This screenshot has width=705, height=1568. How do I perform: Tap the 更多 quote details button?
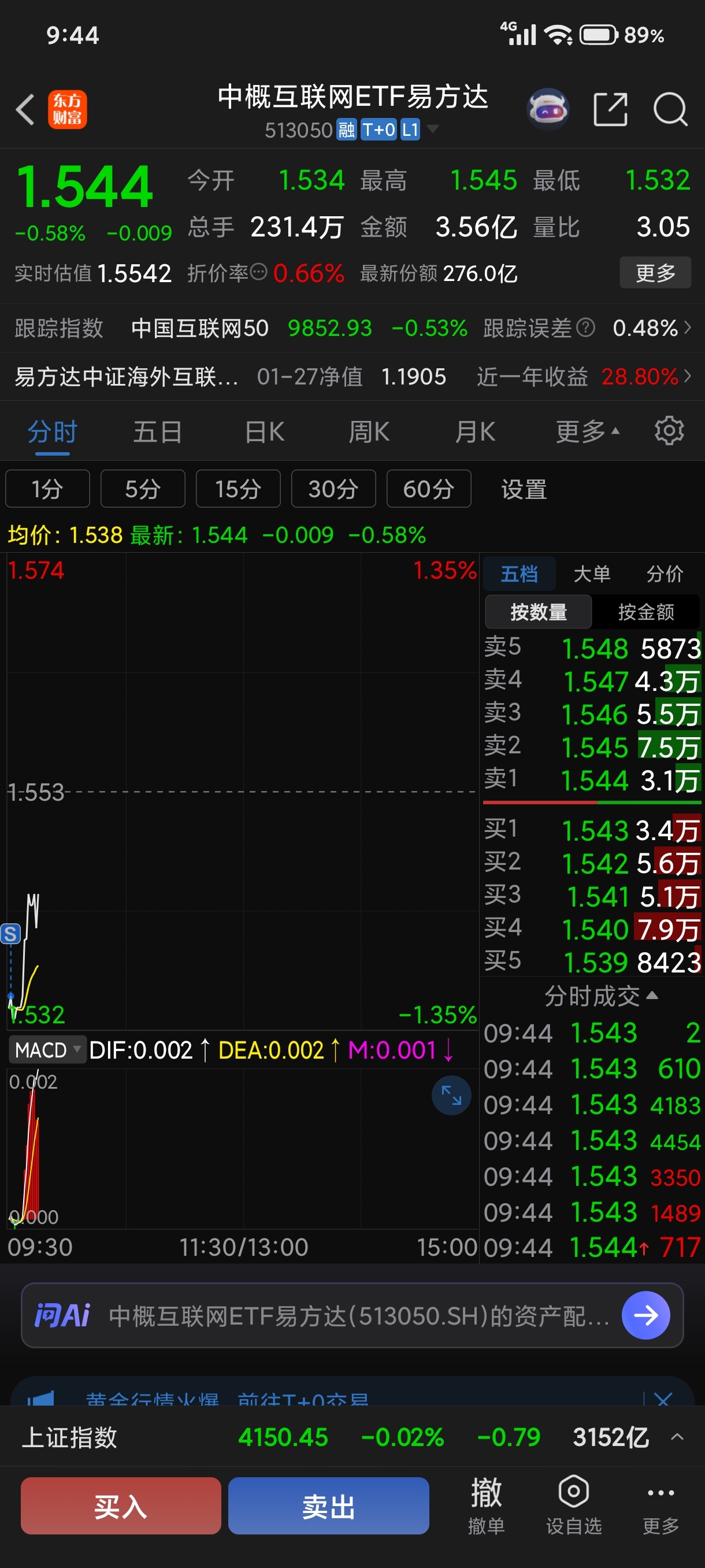655,272
